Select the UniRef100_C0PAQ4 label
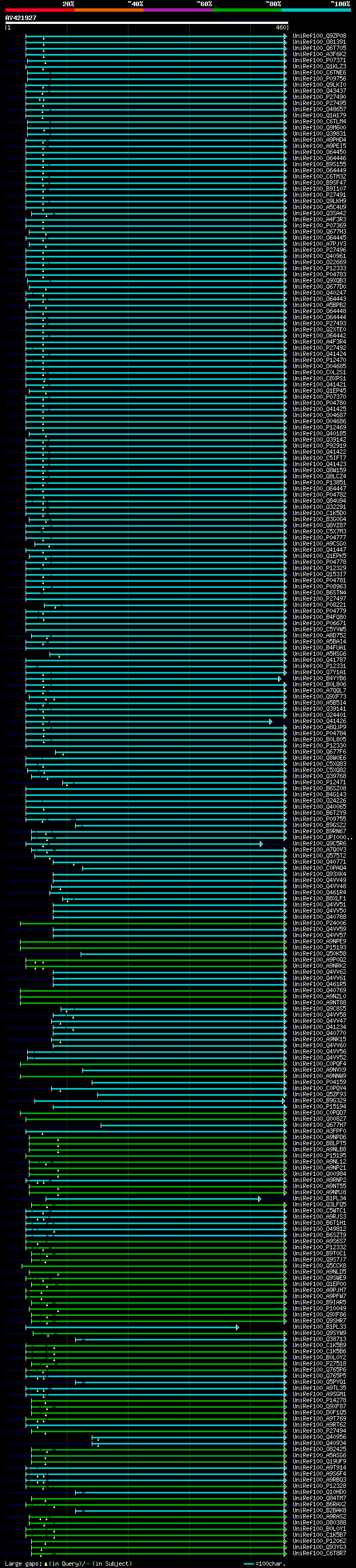356x1568 pixels. click(319, 868)
